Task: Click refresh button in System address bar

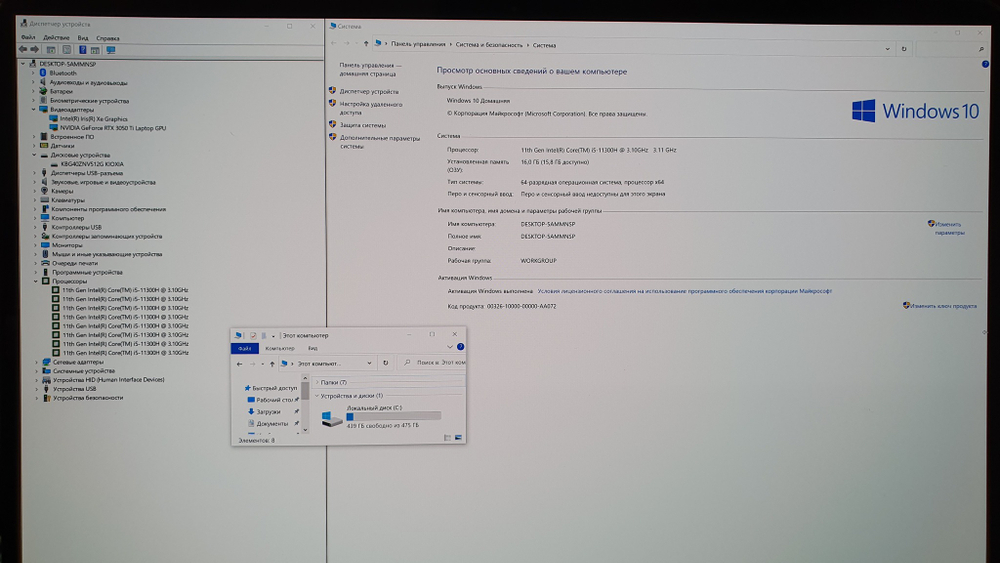Action: pyautogui.click(x=904, y=48)
